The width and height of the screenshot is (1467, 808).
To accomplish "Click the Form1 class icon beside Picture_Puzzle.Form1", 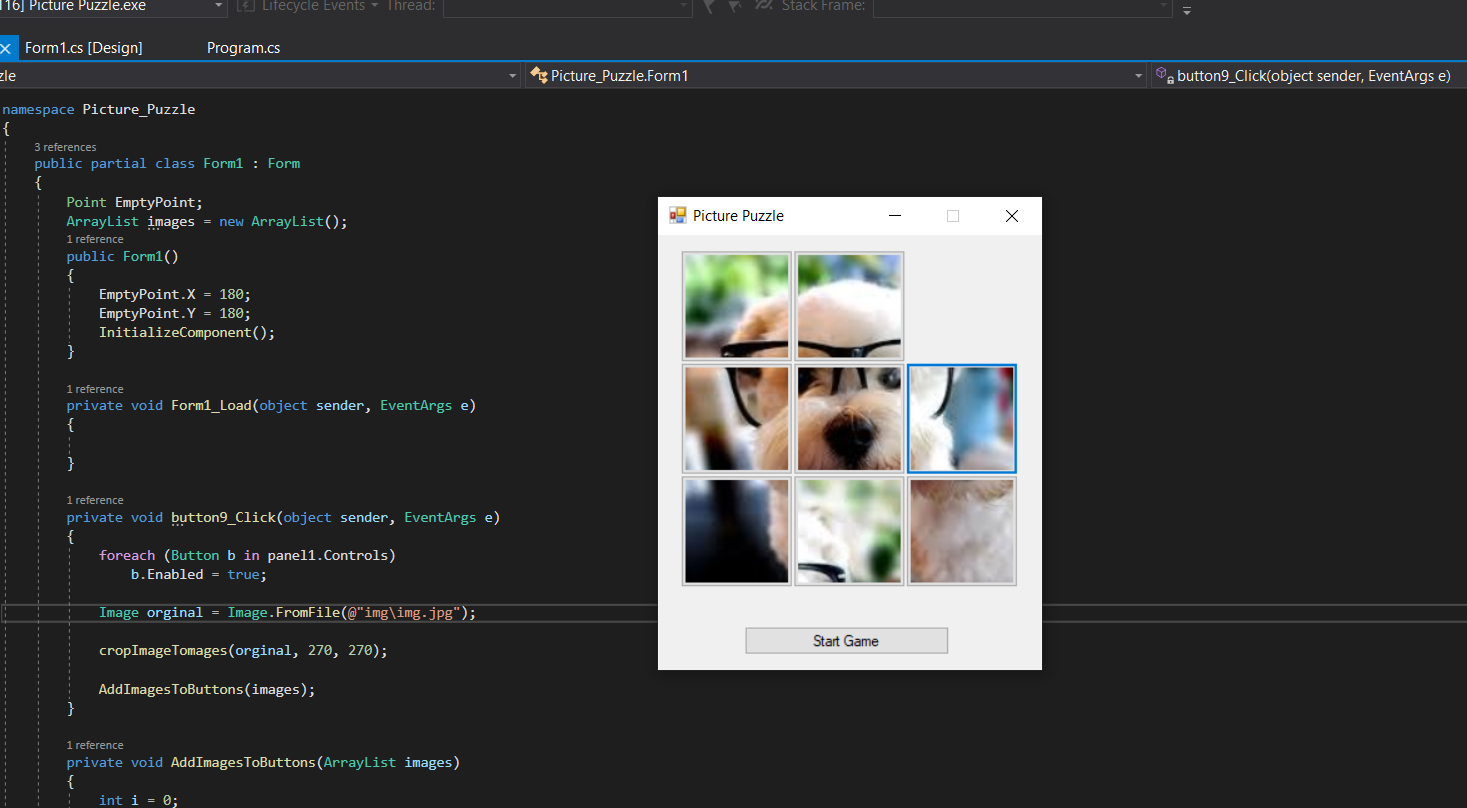I will pyautogui.click(x=538, y=74).
